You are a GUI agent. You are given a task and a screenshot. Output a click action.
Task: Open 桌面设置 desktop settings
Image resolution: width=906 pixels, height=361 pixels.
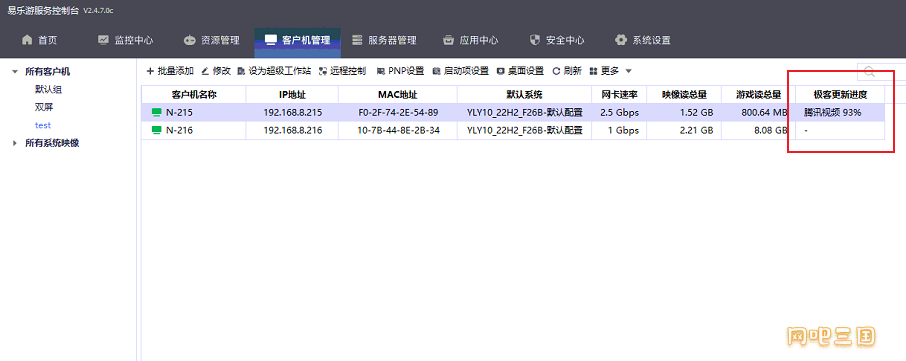(x=520, y=71)
